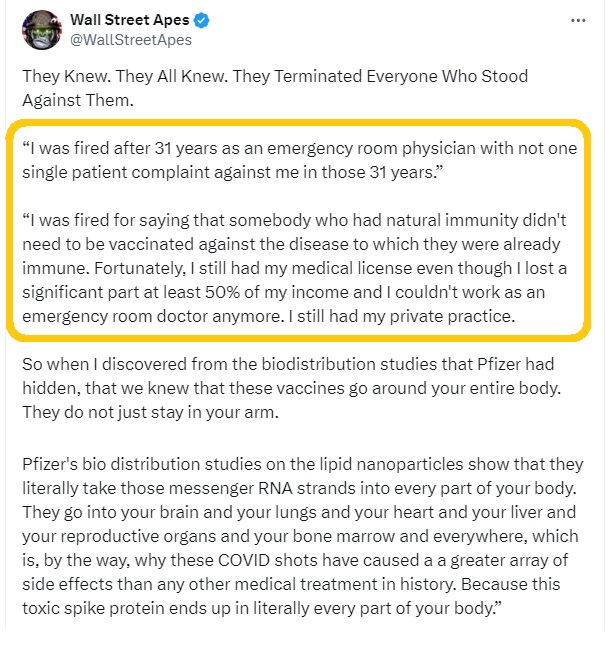613x656 pixels.
Task: Click the "They Knew. They All Knew" line
Action: point(275,77)
